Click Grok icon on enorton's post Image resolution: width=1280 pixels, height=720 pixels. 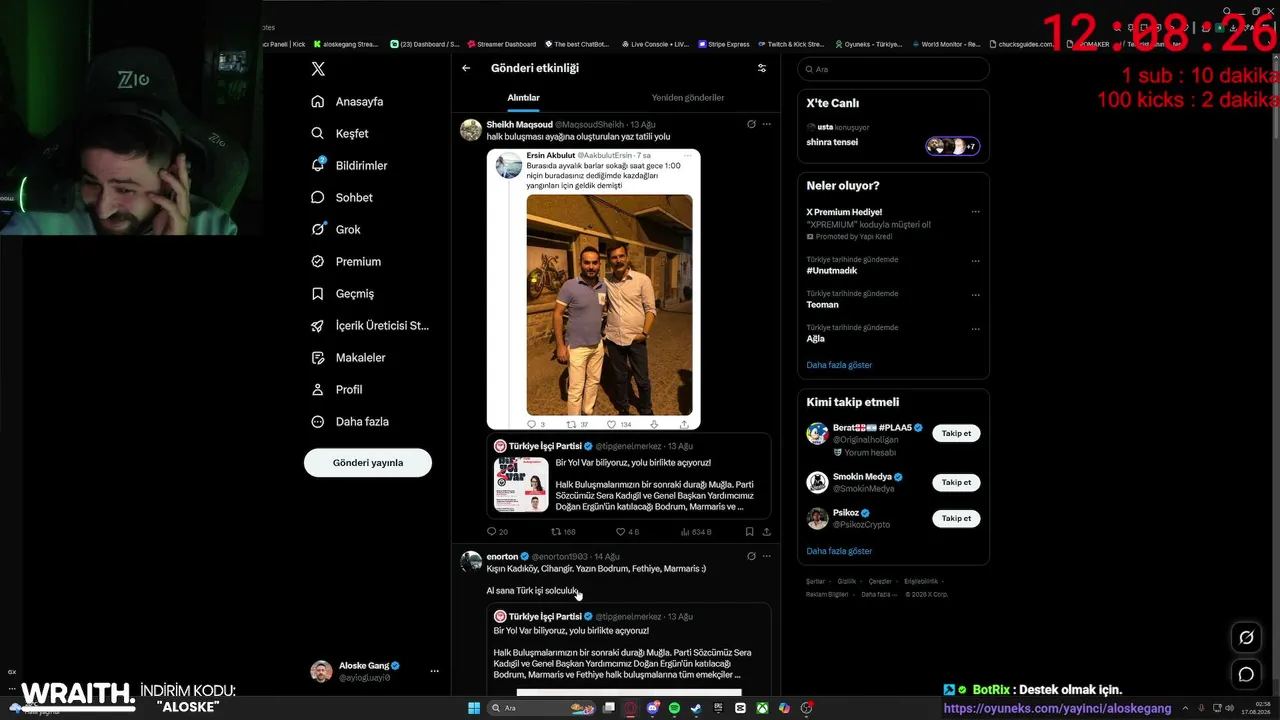click(751, 556)
